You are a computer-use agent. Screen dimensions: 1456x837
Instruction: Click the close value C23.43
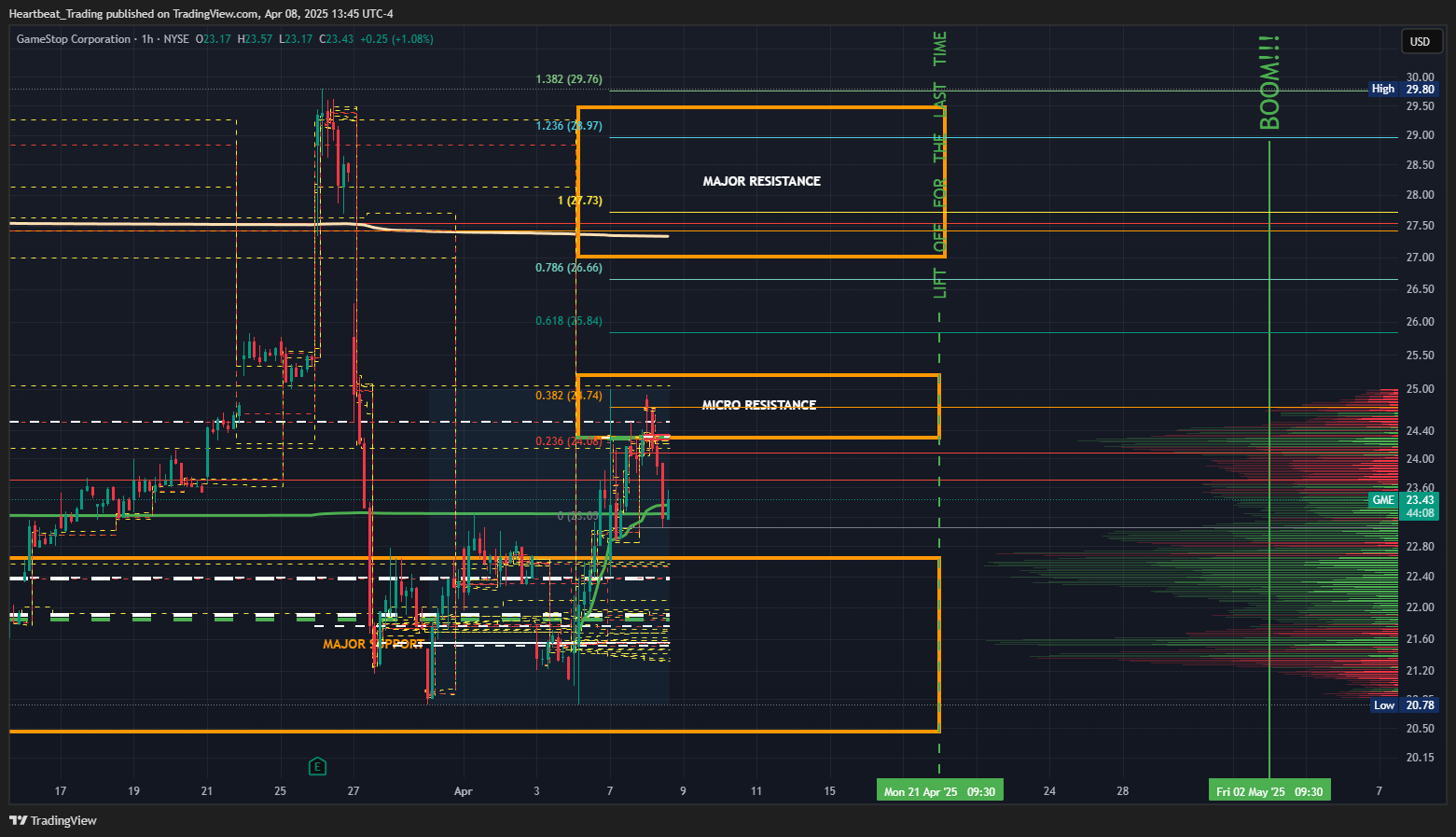click(x=337, y=39)
